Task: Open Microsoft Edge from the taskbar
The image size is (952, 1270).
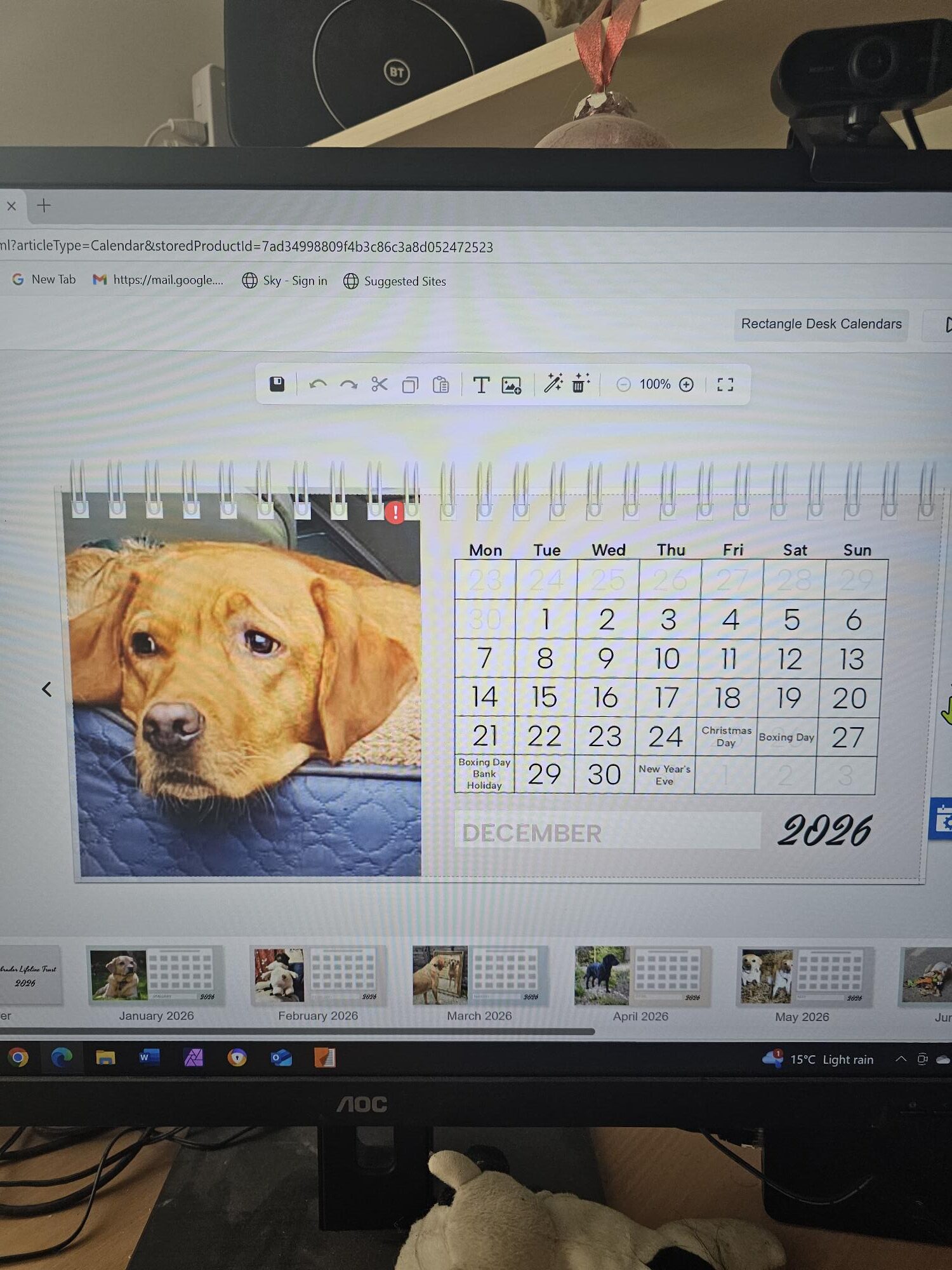Action: click(x=62, y=1057)
